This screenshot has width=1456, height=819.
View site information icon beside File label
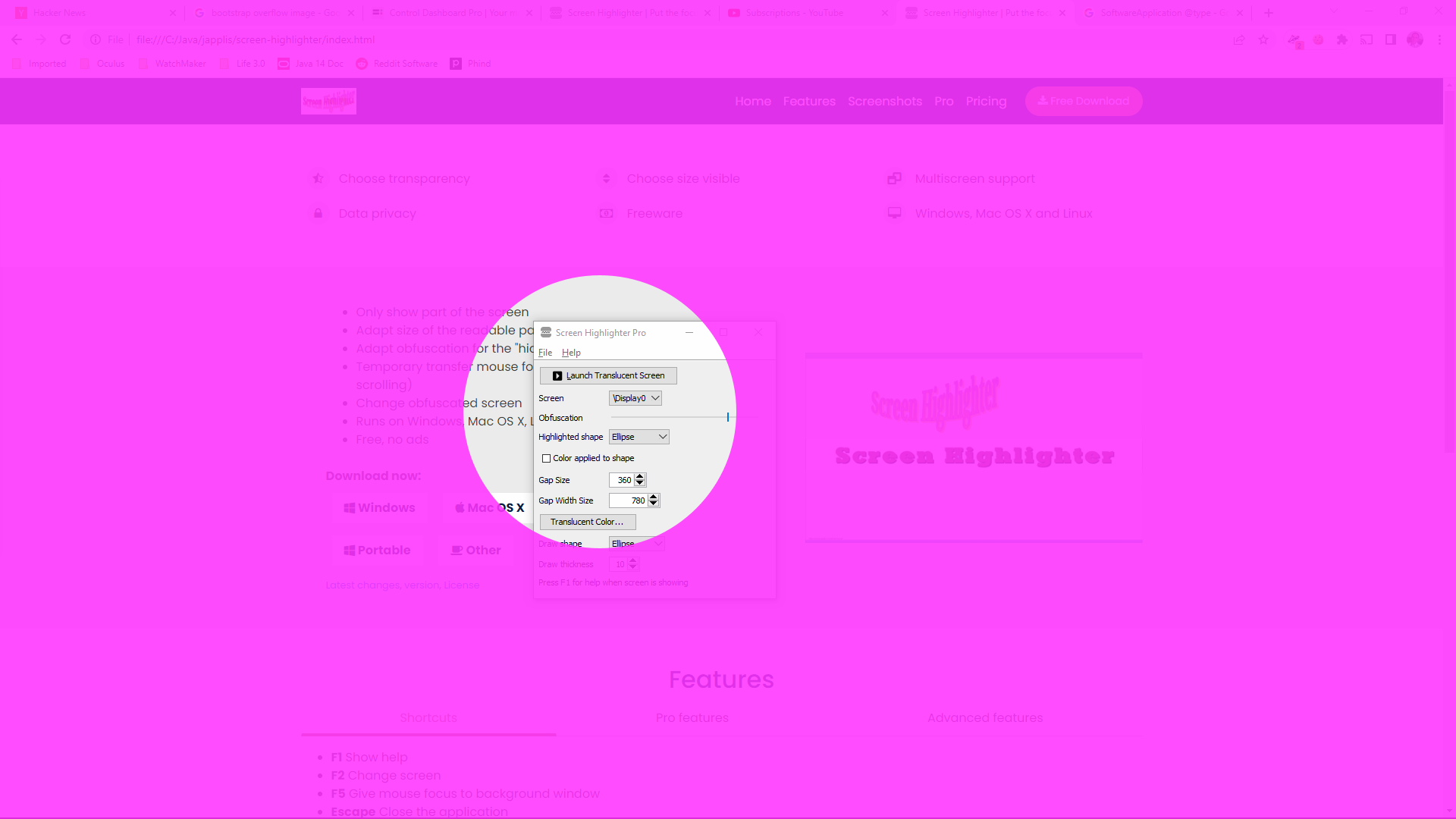pos(96,39)
